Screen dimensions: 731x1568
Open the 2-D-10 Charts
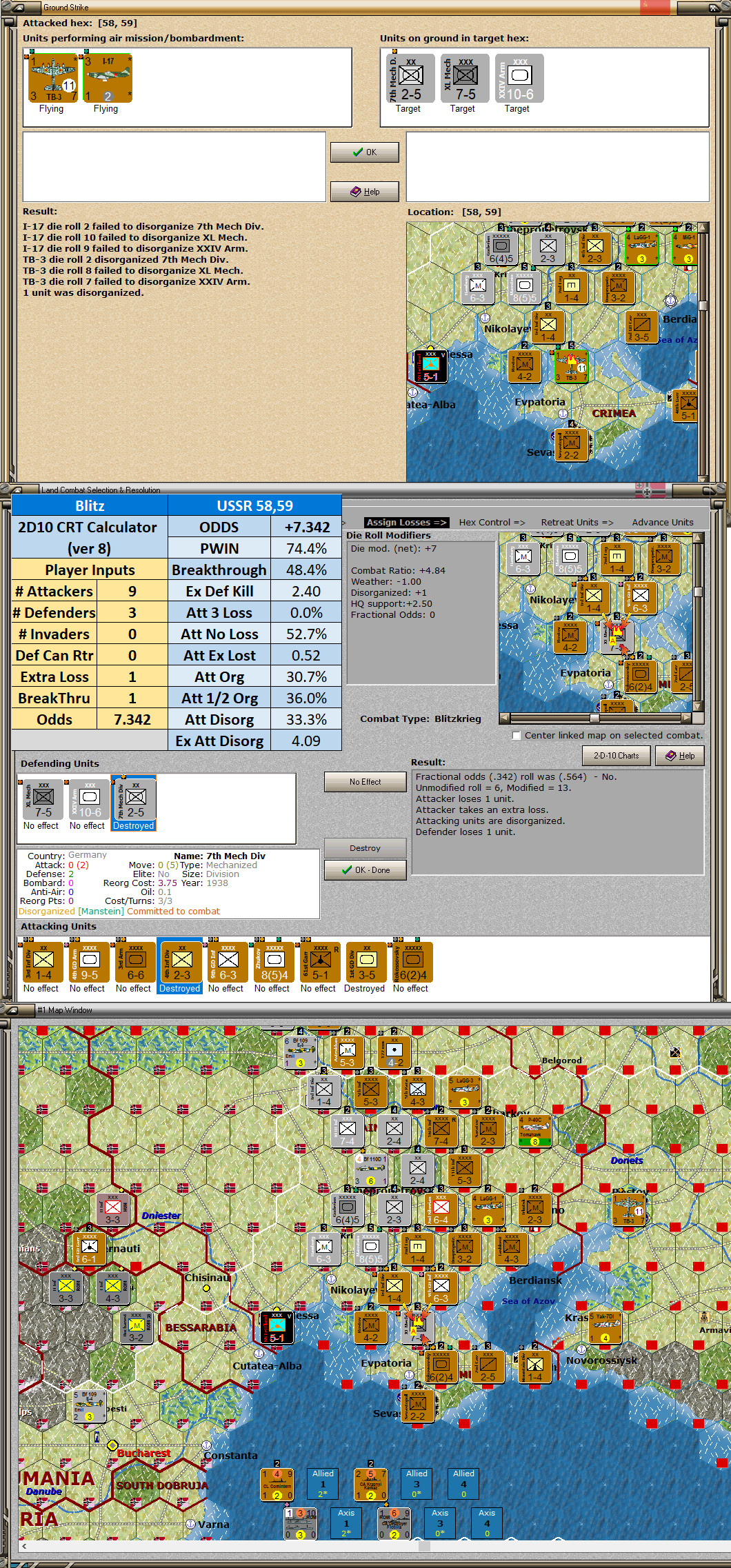click(617, 756)
